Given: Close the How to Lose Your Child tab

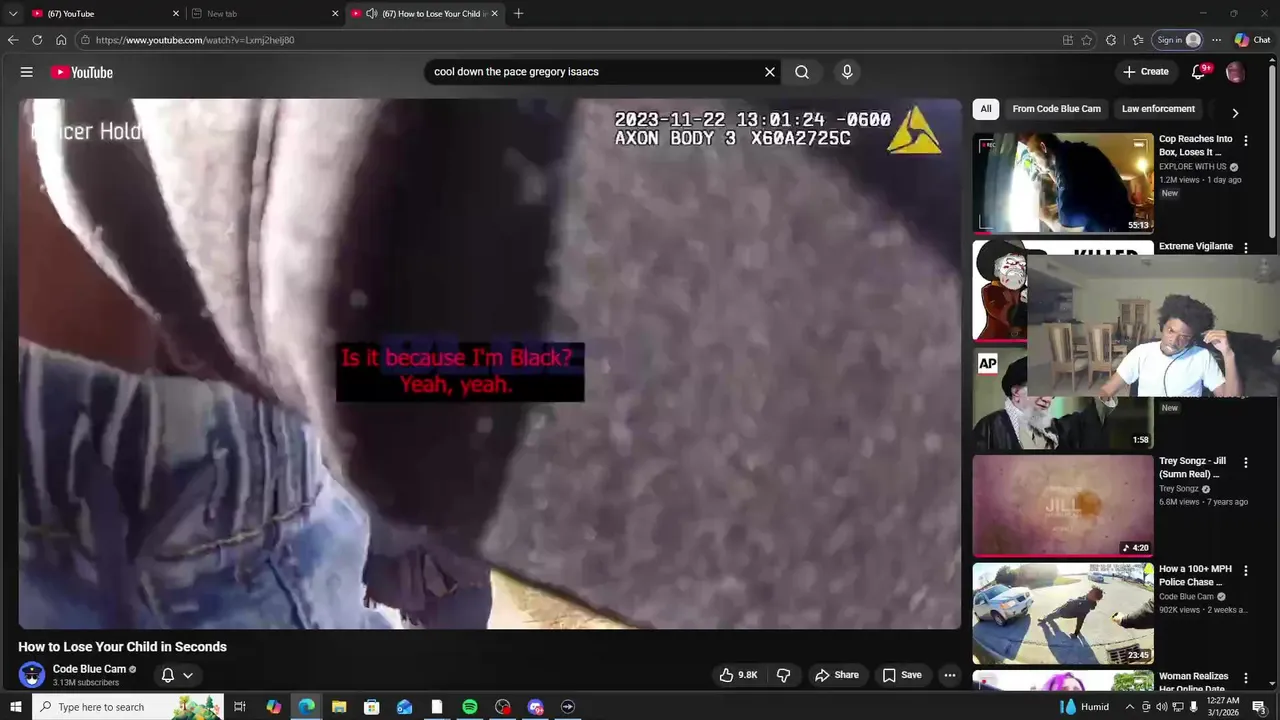Looking at the screenshot, I should tap(494, 14).
